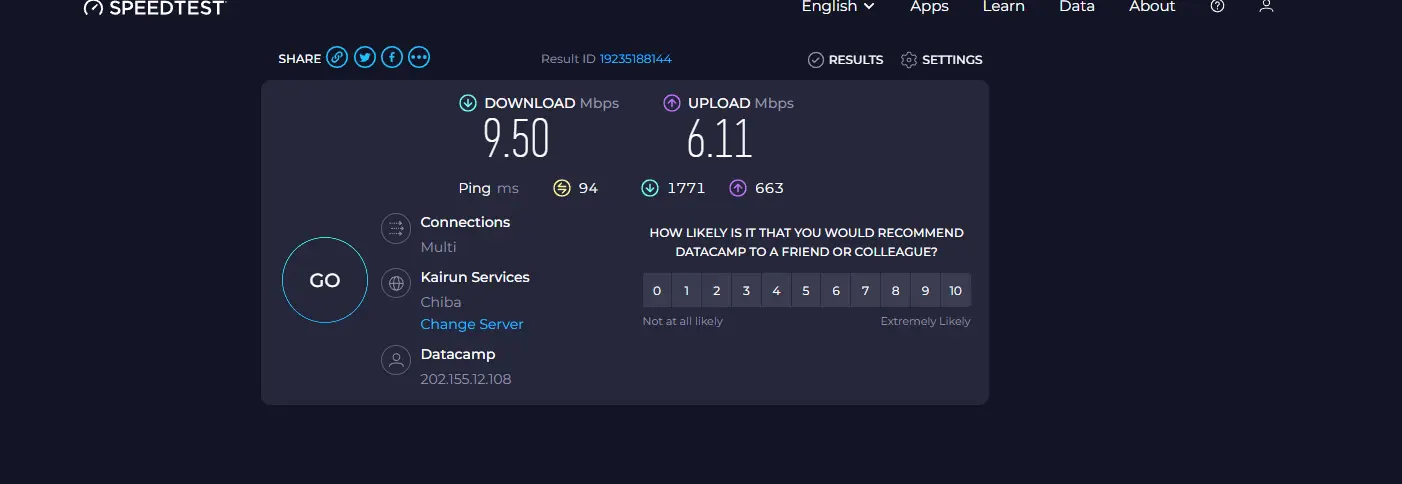Click the Datacamp provider person icon

click(x=396, y=360)
